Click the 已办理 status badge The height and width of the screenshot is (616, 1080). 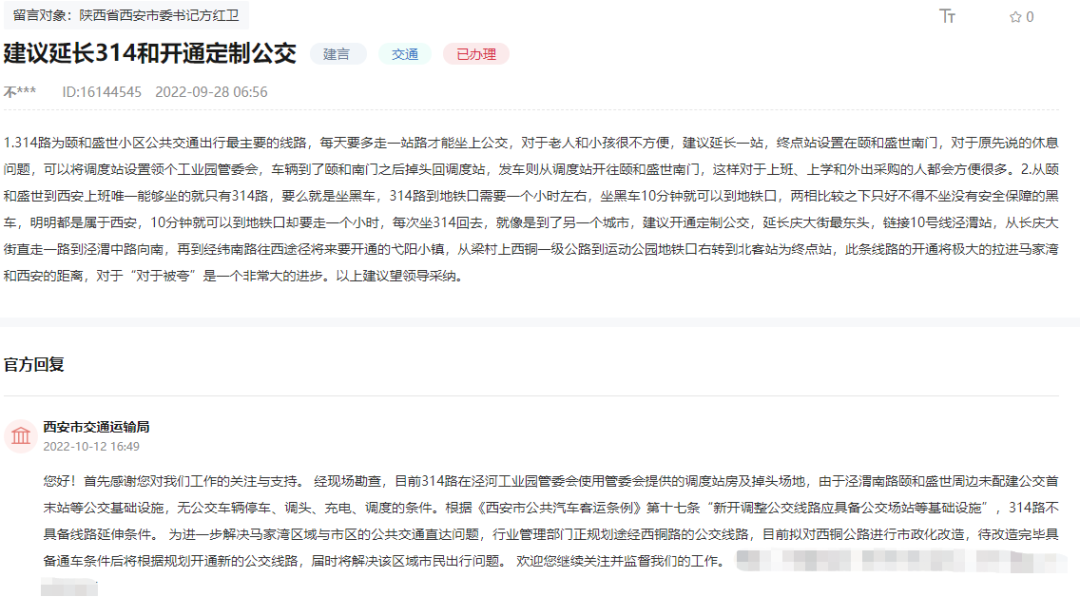click(x=476, y=54)
